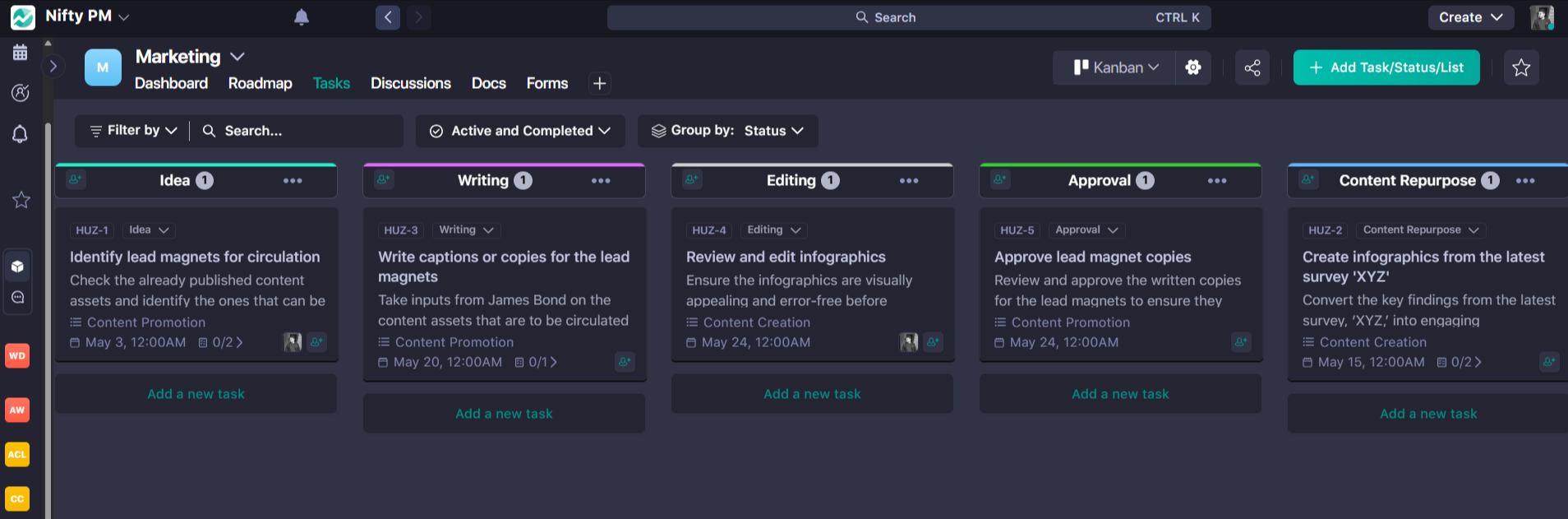Viewport: 1568px width, 519px height.
Task: Star the Marketing project as favorite
Action: [1520, 67]
